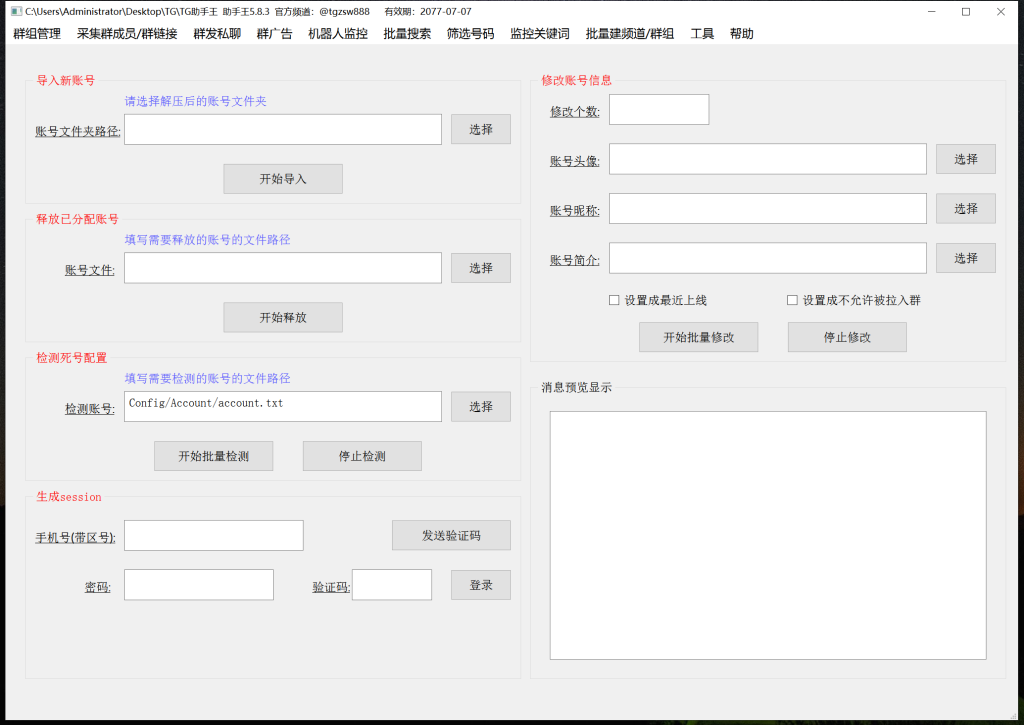This screenshot has height=725, width=1024.
Task: Focus the 账号昵称 input field
Action: tap(767, 208)
